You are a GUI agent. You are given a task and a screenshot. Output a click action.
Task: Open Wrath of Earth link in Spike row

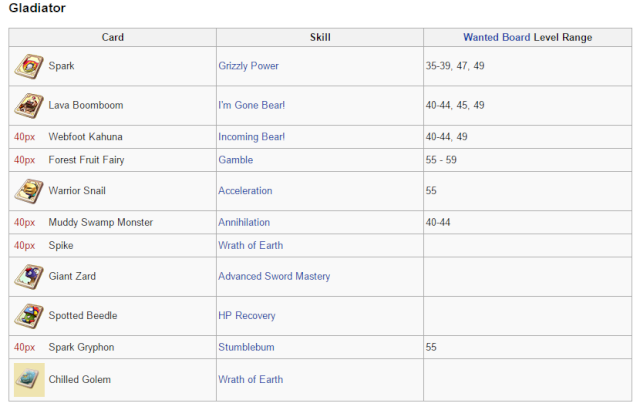point(251,246)
